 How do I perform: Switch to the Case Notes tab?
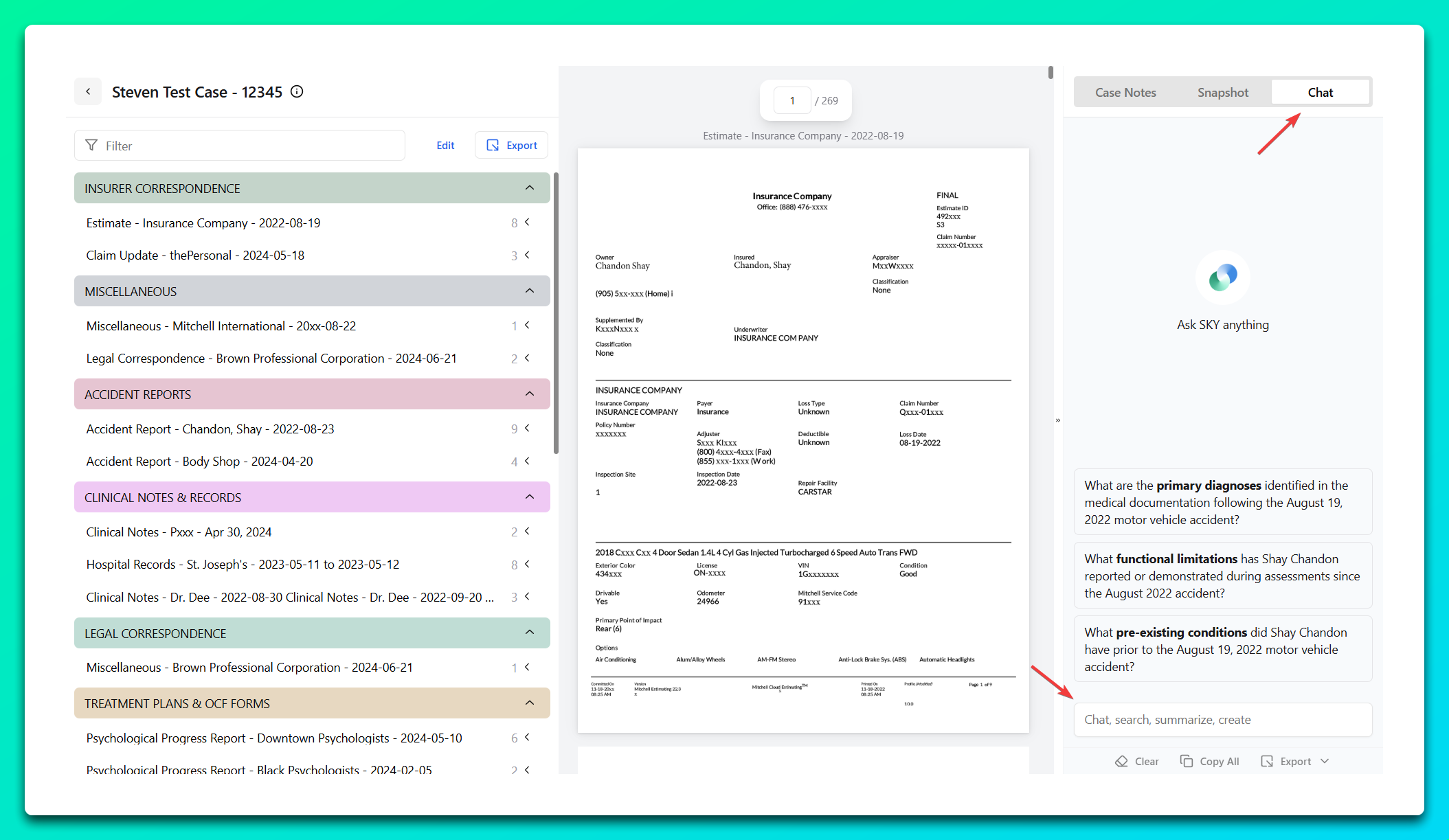[x=1125, y=92]
